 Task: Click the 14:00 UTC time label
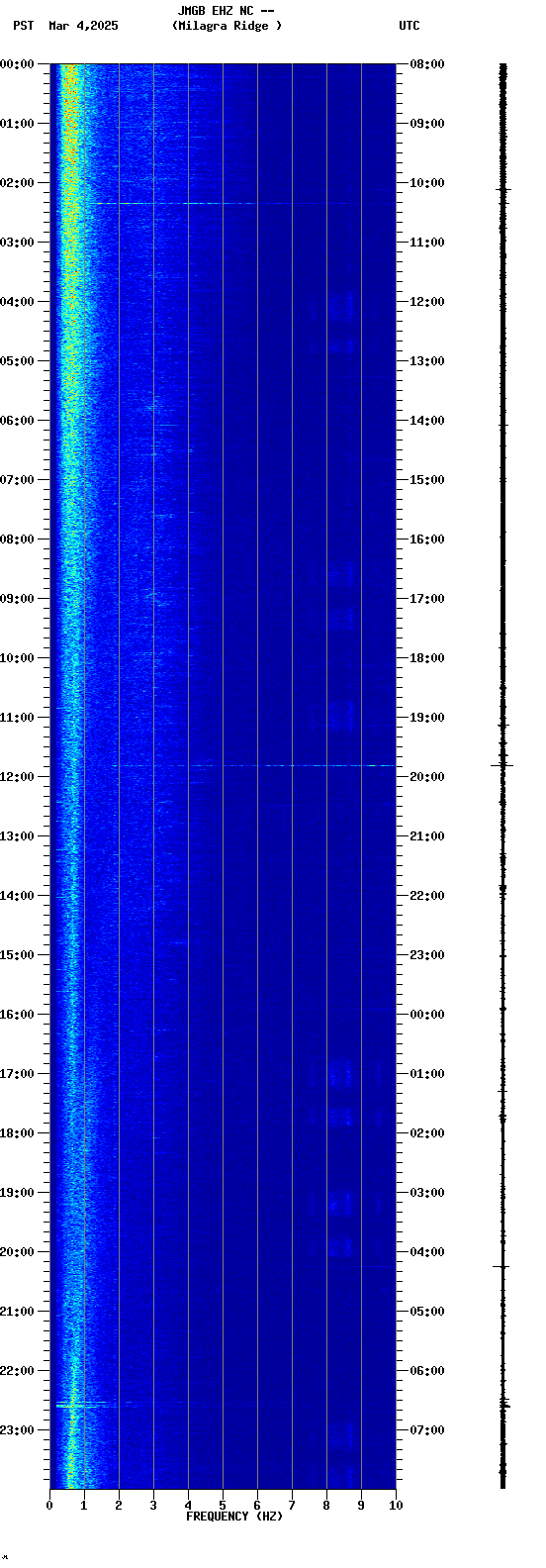pyautogui.click(x=427, y=421)
